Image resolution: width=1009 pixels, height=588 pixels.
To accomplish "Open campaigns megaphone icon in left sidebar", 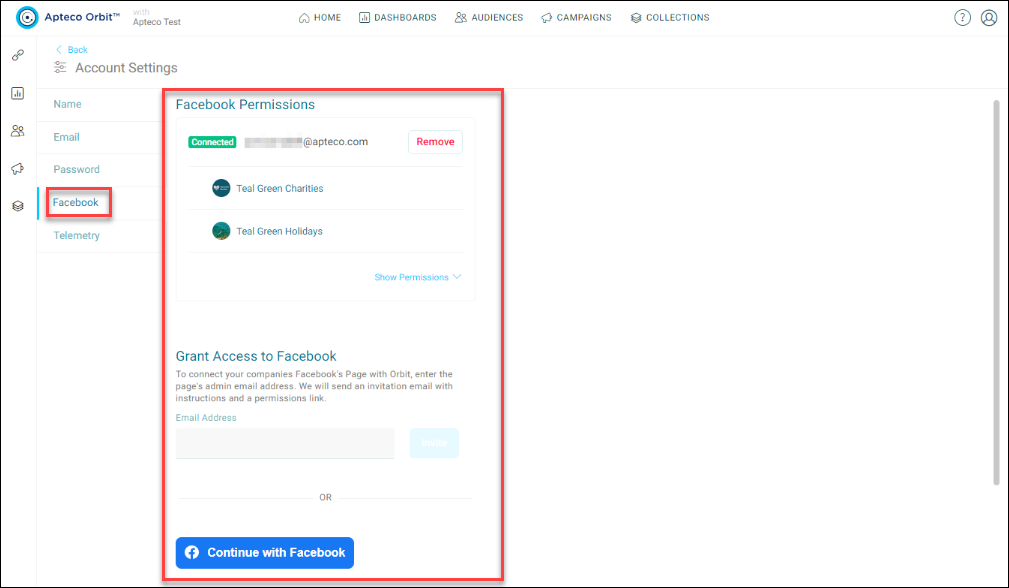I will [x=18, y=169].
